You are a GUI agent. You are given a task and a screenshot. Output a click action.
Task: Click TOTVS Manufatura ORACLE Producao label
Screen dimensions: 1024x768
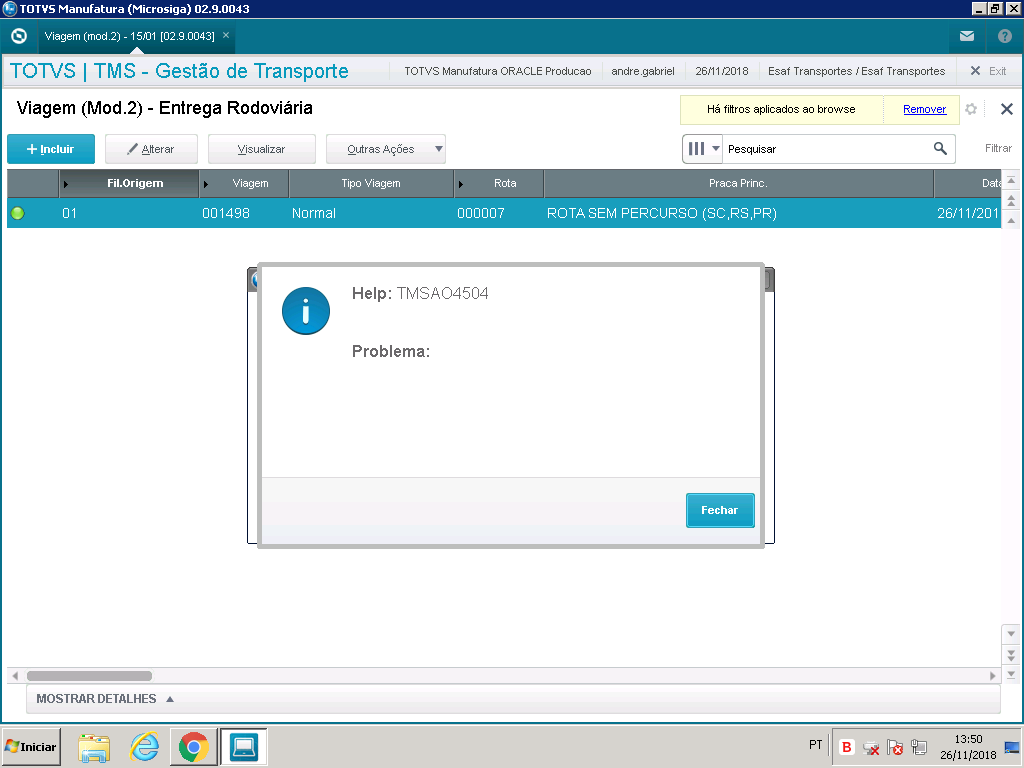pyautogui.click(x=498, y=71)
